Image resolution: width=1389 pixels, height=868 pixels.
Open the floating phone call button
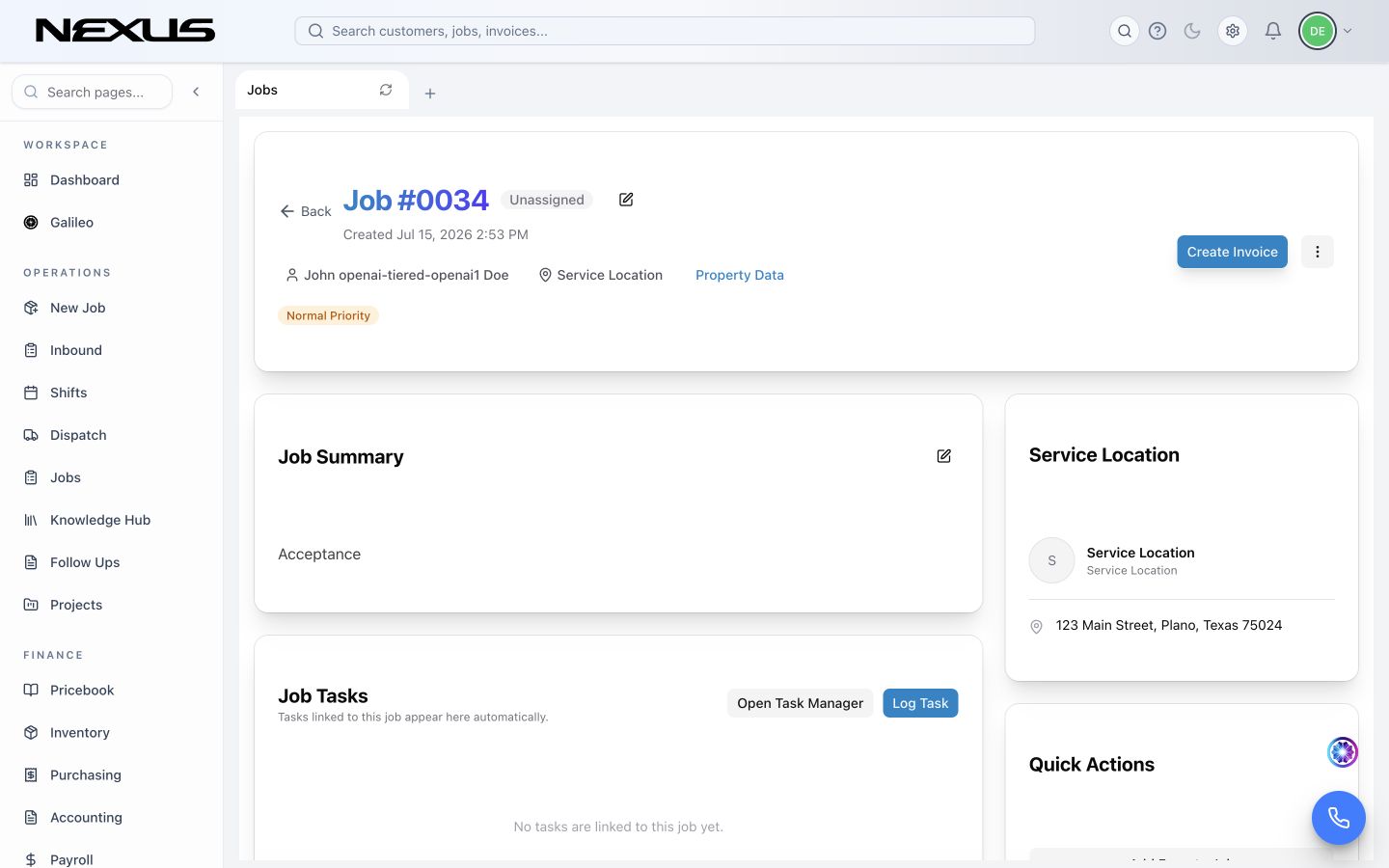click(1339, 818)
